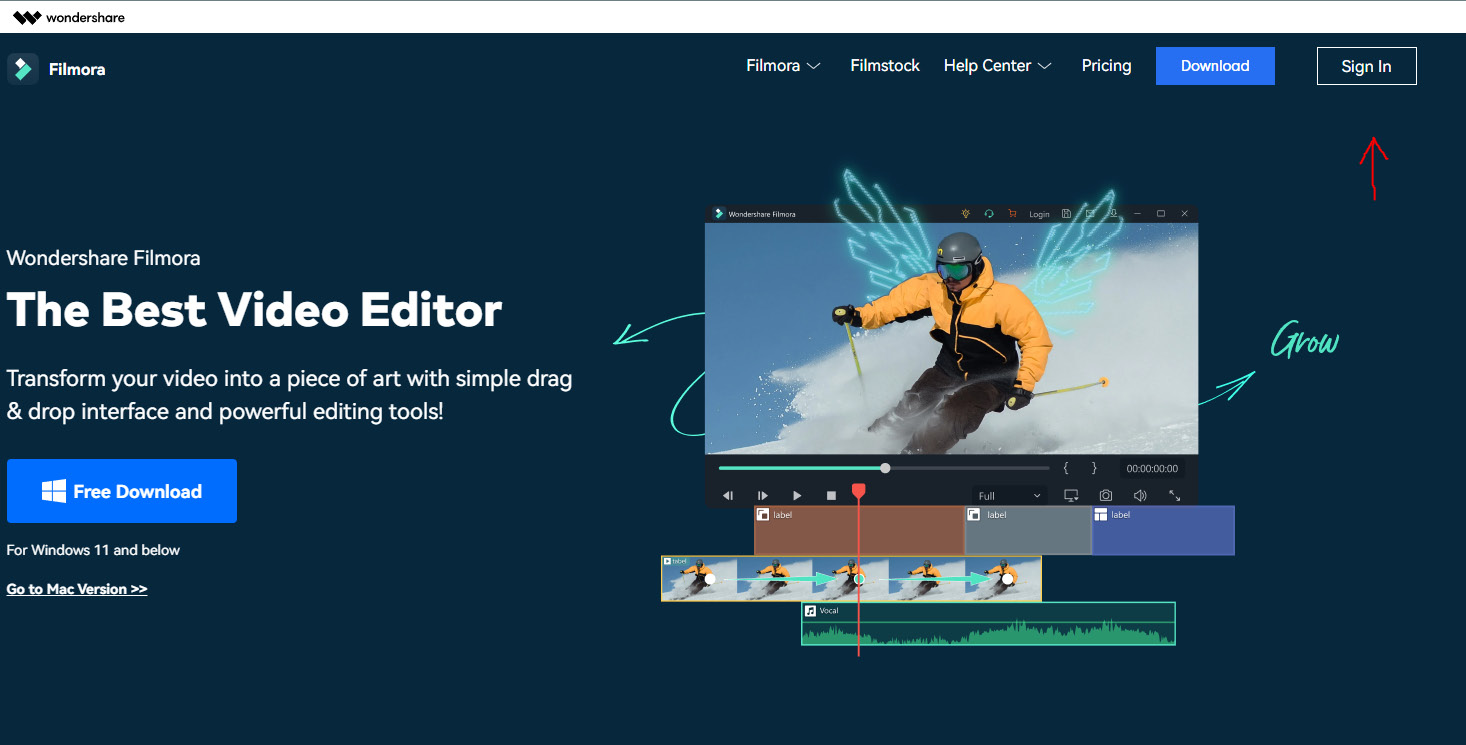The width and height of the screenshot is (1466, 745).
Task: Click the Wondershare Filmora title in mockup window
Action: point(762,214)
